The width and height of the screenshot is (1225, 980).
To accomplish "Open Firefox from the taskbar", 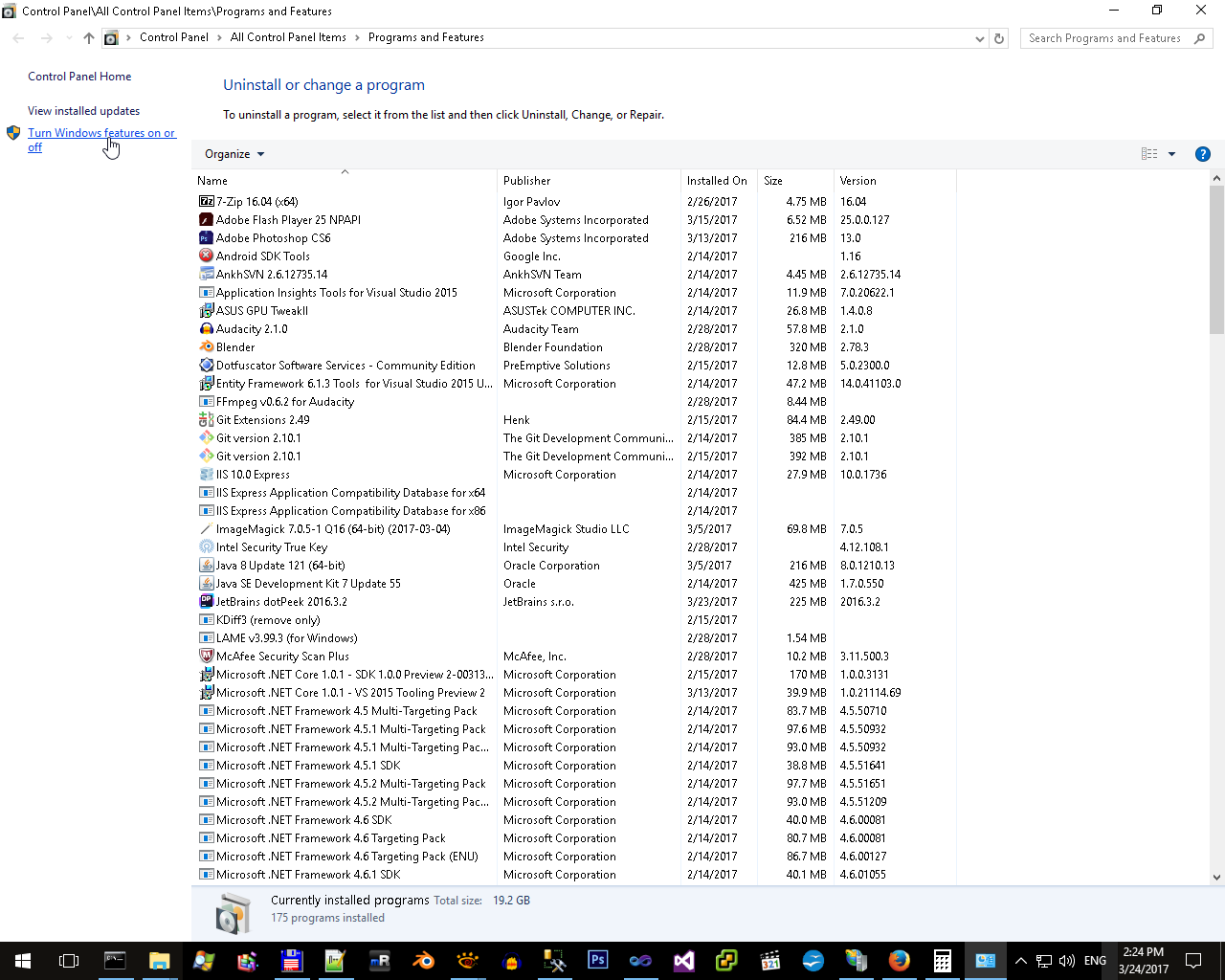I will tap(899, 961).
